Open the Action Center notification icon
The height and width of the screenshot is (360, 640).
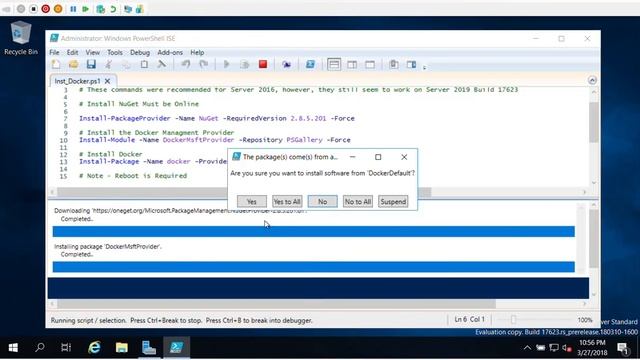(622, 348)
